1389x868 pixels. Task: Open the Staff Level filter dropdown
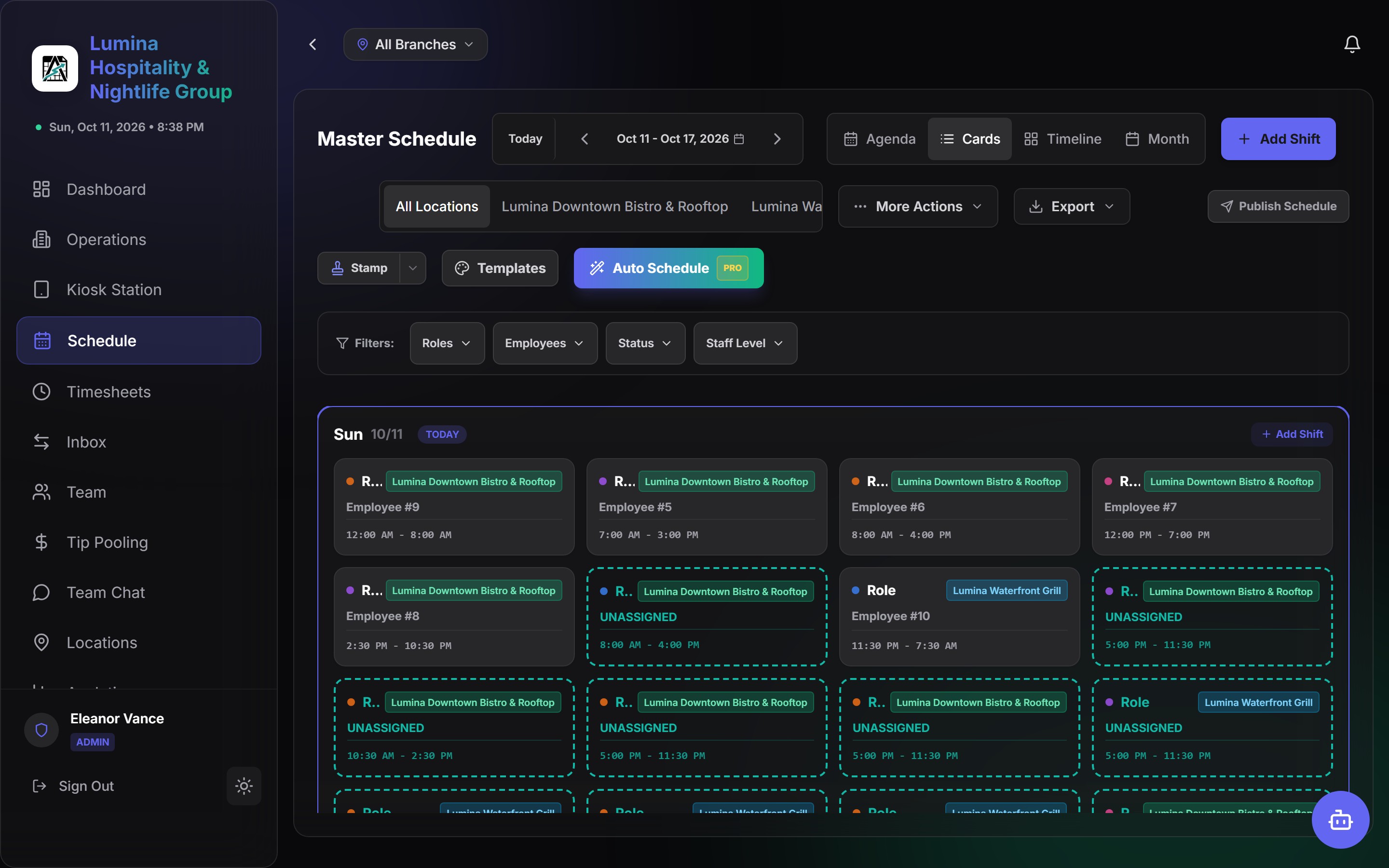745,343
